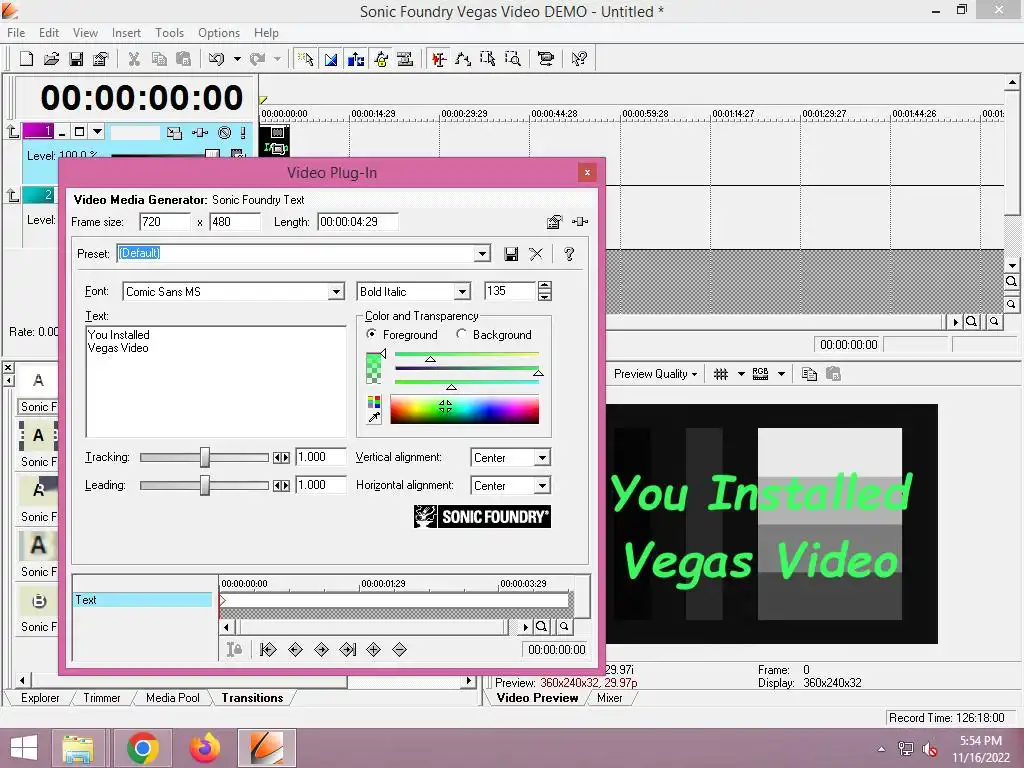Viewport: 1024px width, 768px height.
Task: Open the Horizontal alignment dropdown
Action: pyautogui.click(x=542, y=486)
